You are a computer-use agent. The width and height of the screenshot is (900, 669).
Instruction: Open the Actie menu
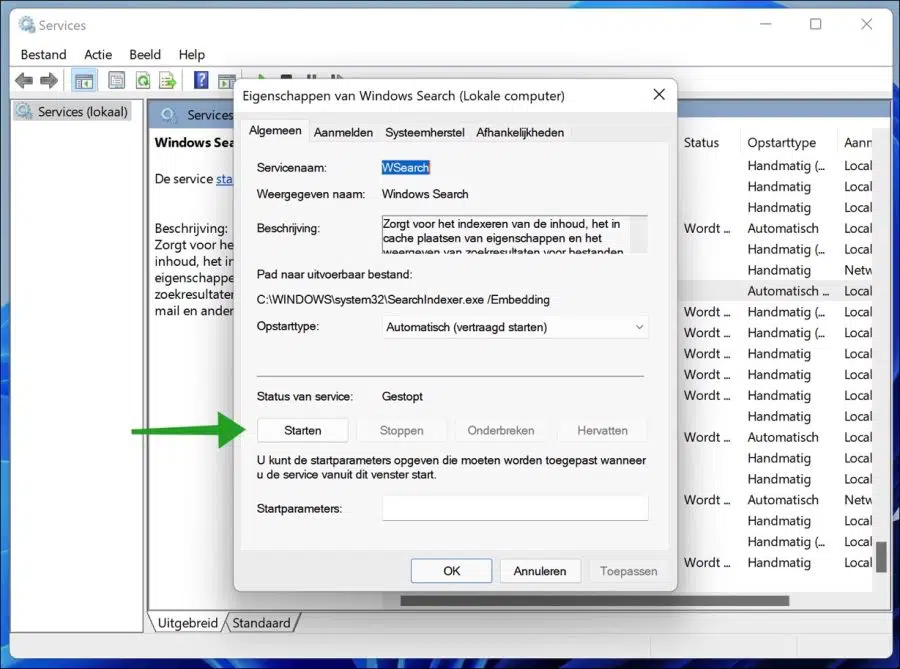(x=98, y=55)
